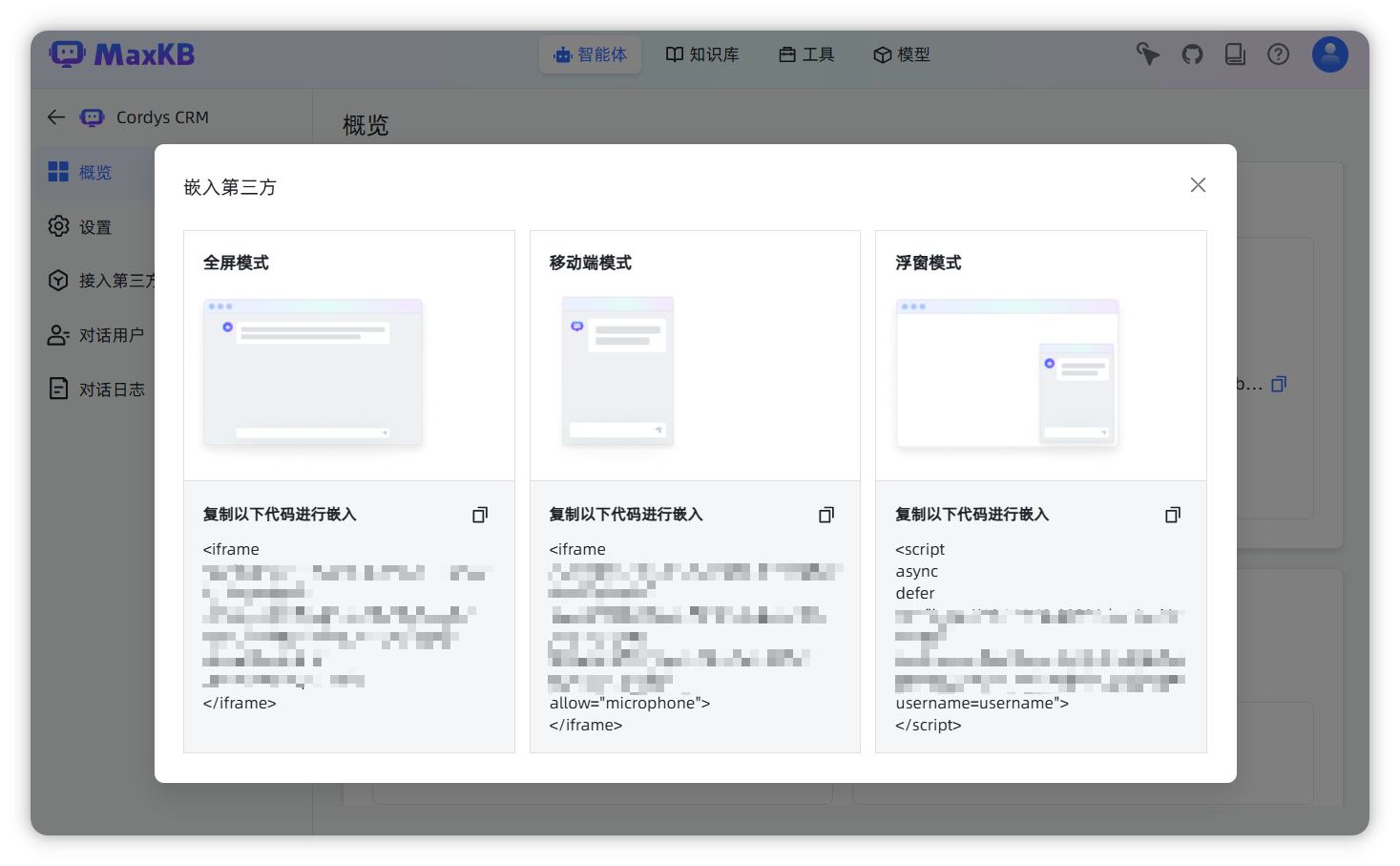This screenshot has width=1400, height=866.
Task: Switch to the 知识库 tab
Action: [x=702, y=54]
